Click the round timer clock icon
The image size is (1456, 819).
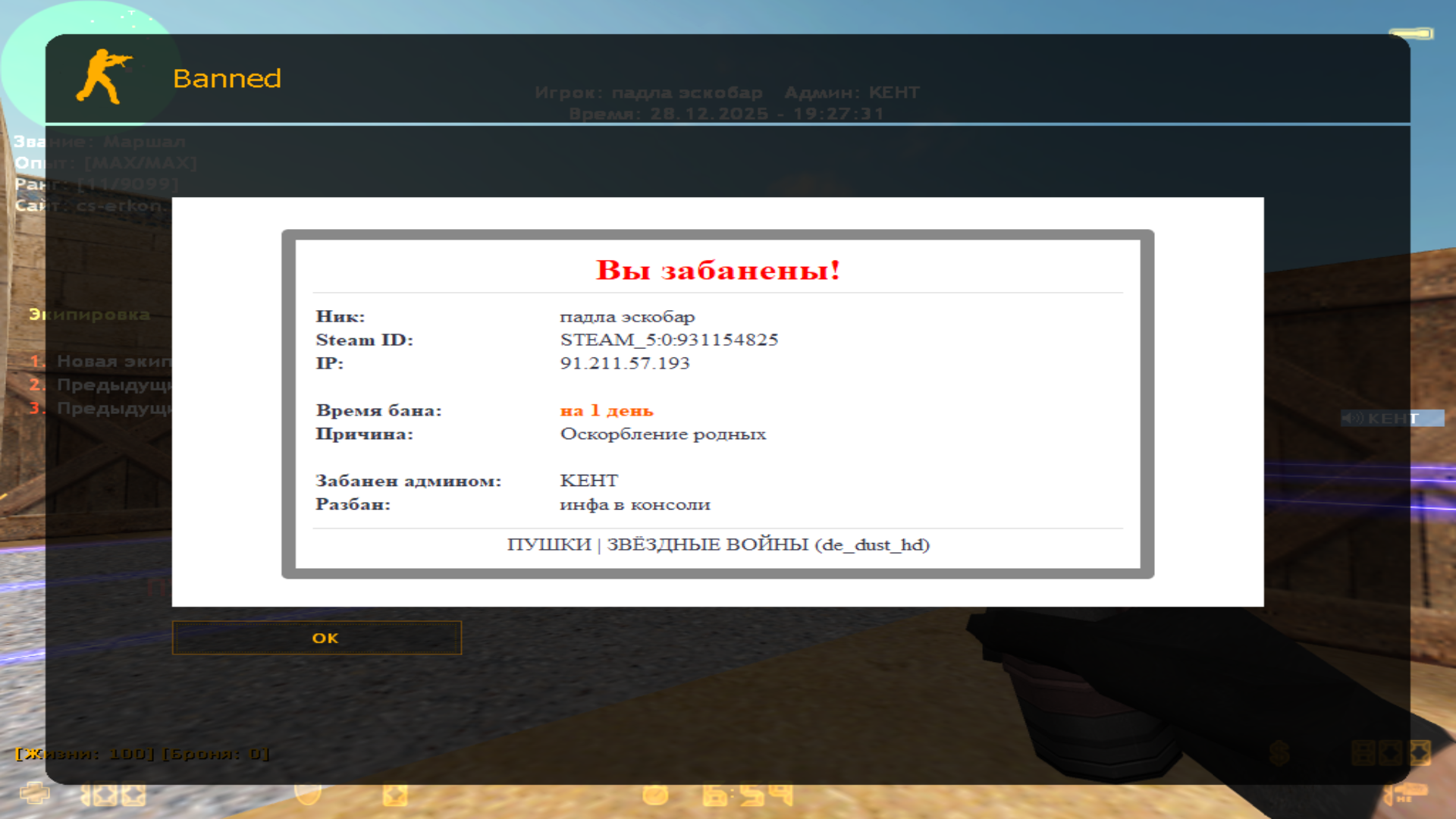click(655, 794)
